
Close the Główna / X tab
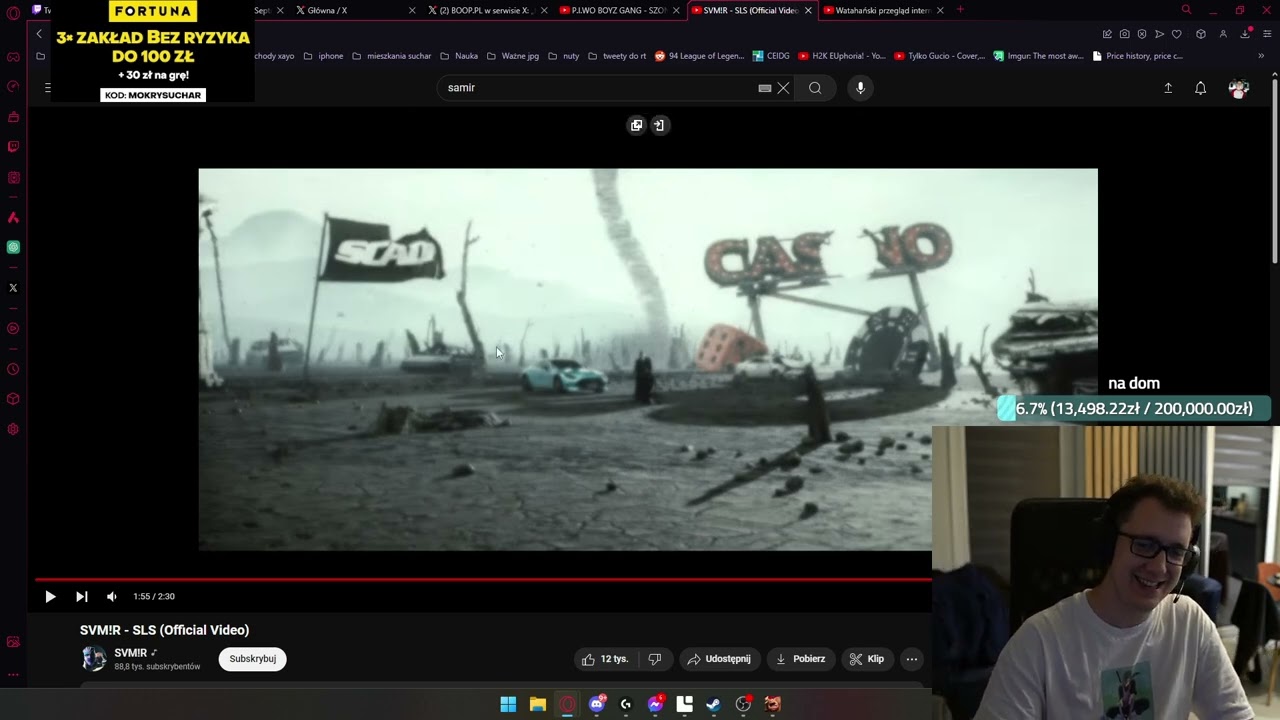(412, 10)
